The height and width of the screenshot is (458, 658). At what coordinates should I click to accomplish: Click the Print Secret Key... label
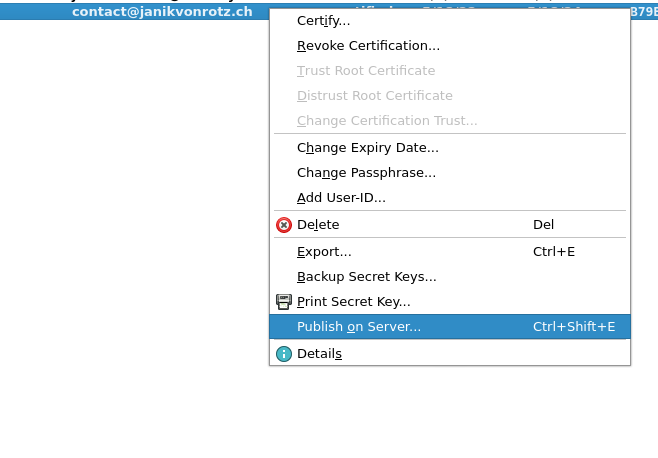tap(353, 302)
